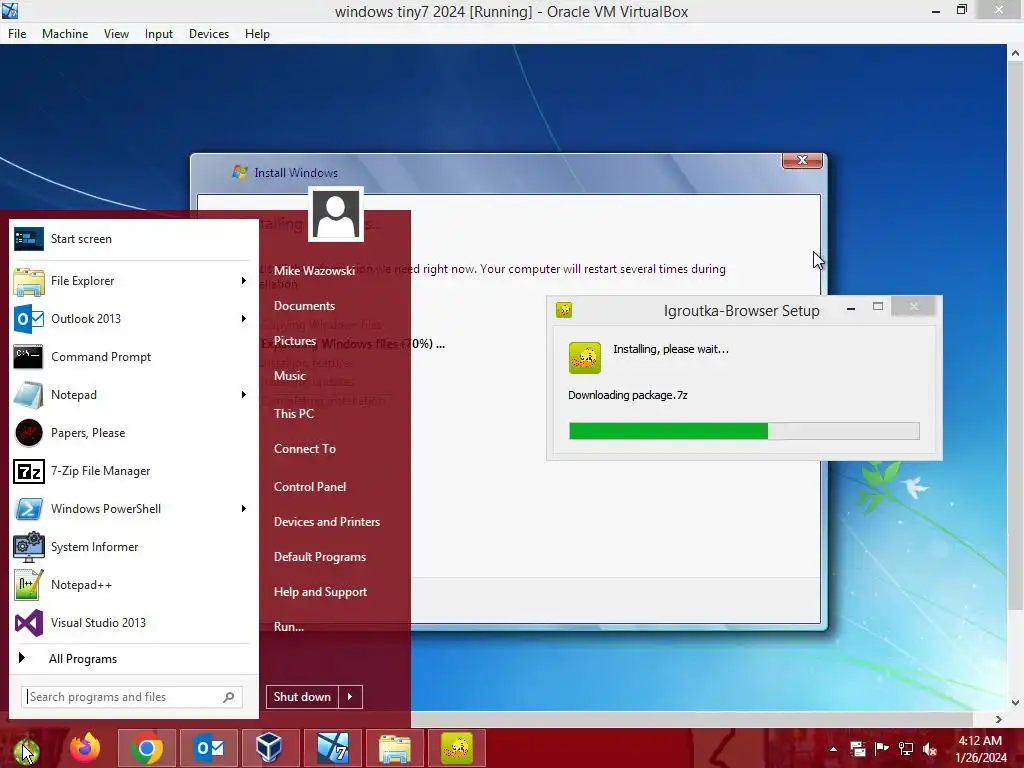Open Help and Support
This screenshot has width=1024, height=768.
coord(320,592)
